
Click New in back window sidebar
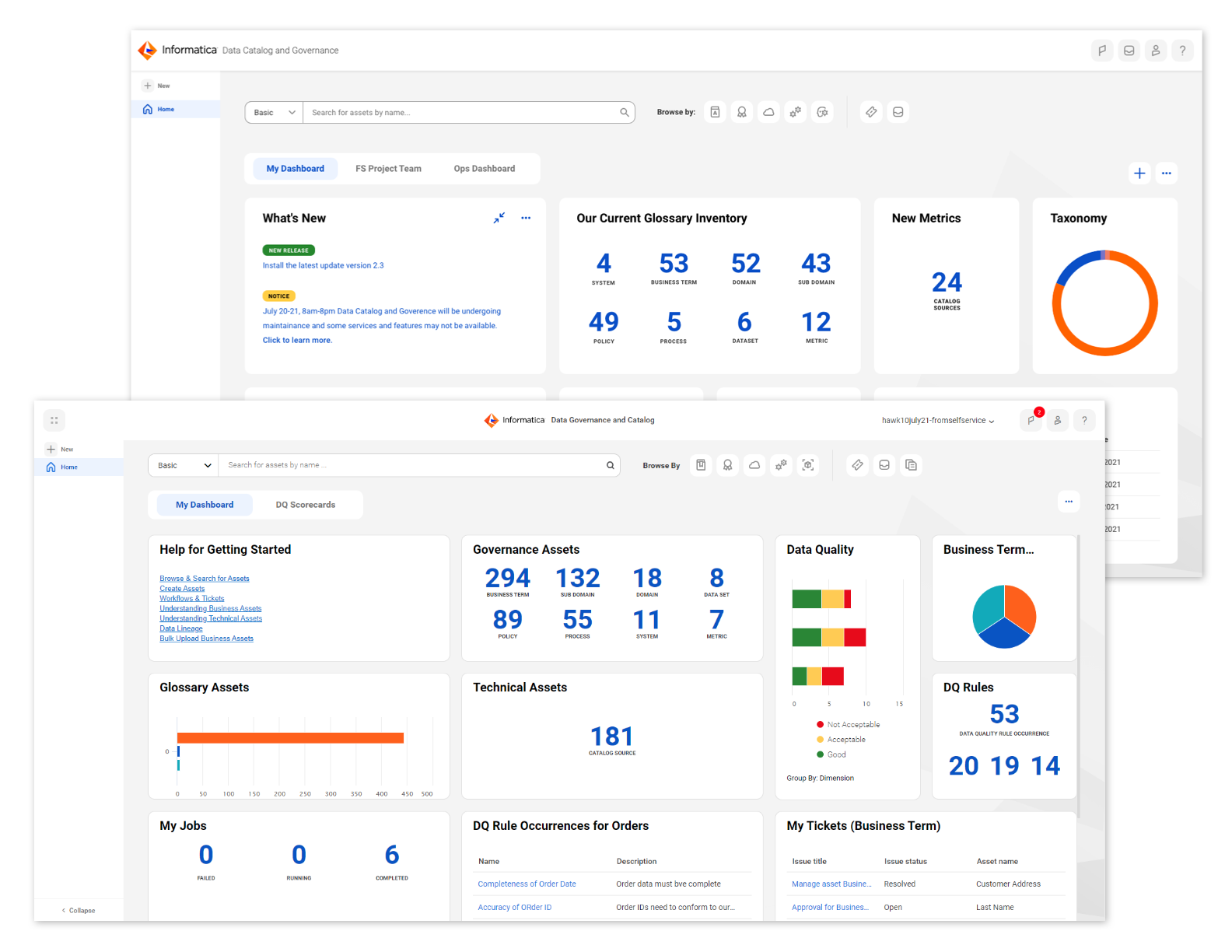[x=156, y=86]
